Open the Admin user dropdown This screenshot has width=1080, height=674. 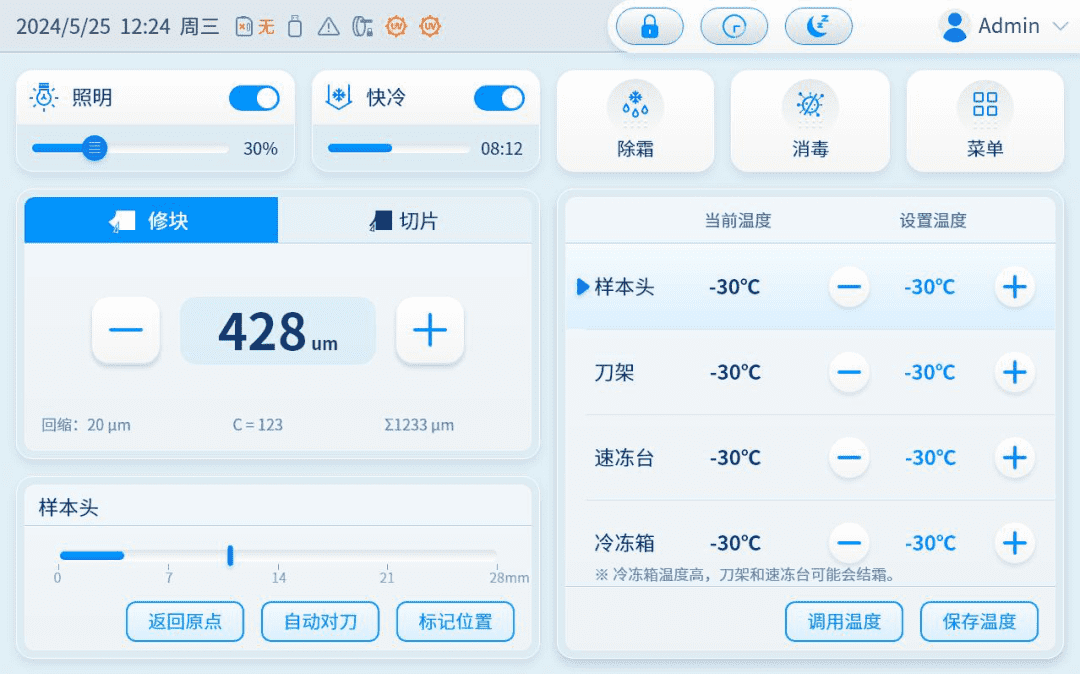click(1005, 27)
